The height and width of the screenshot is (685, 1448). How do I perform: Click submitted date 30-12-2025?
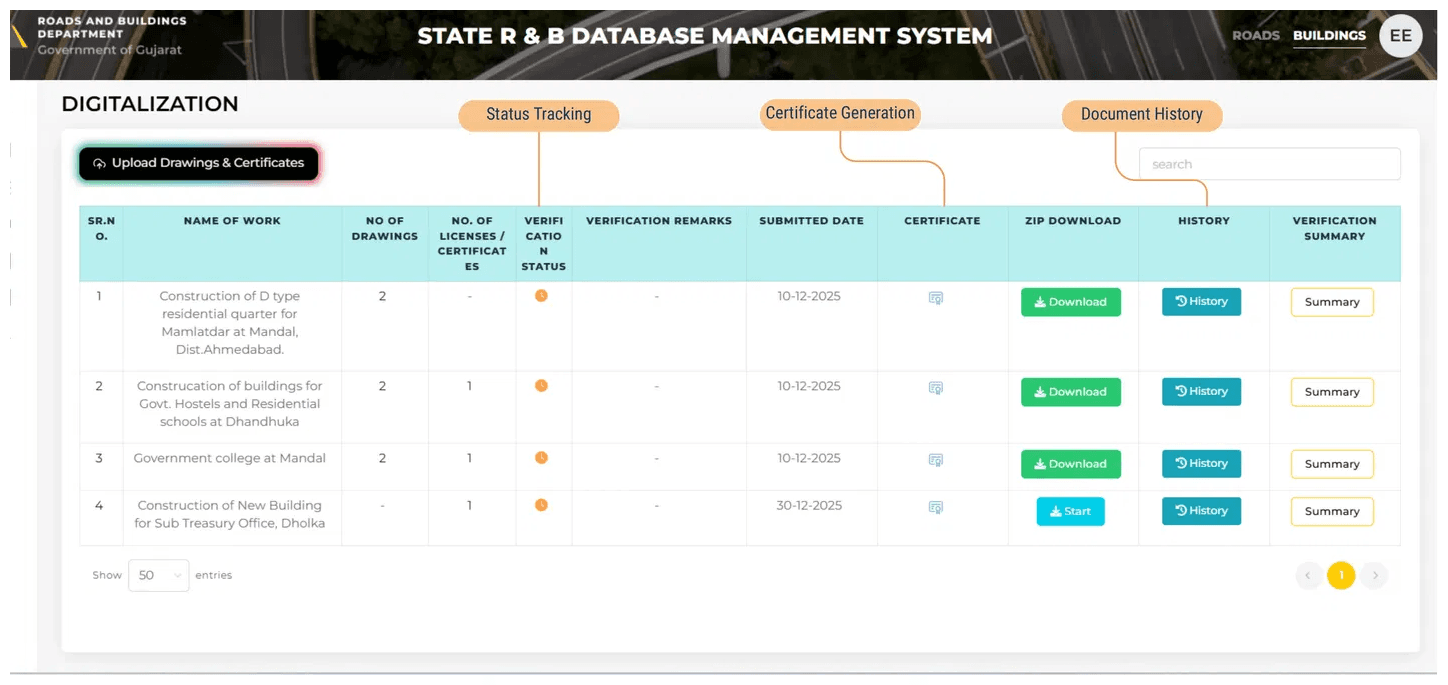click(x=809, y=505)
